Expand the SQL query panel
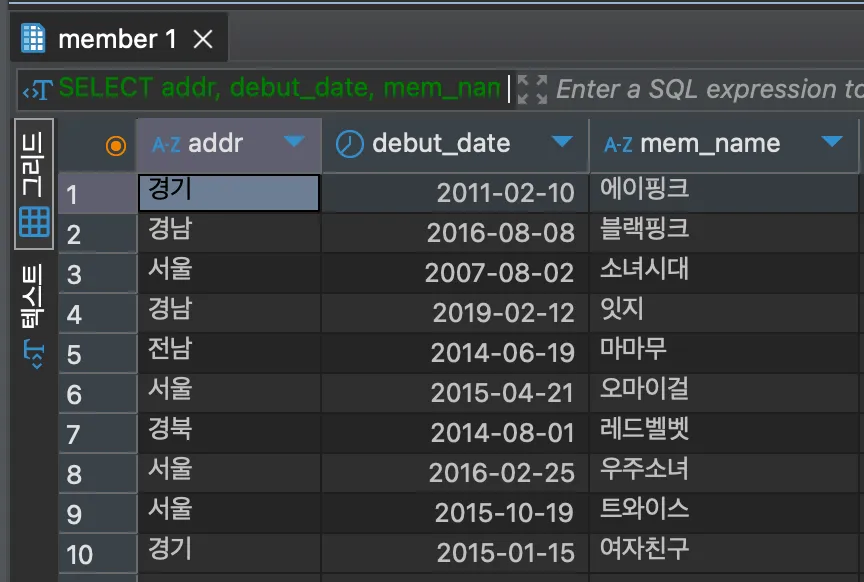This screenshot has height=582, width=864. click(532, 89)
